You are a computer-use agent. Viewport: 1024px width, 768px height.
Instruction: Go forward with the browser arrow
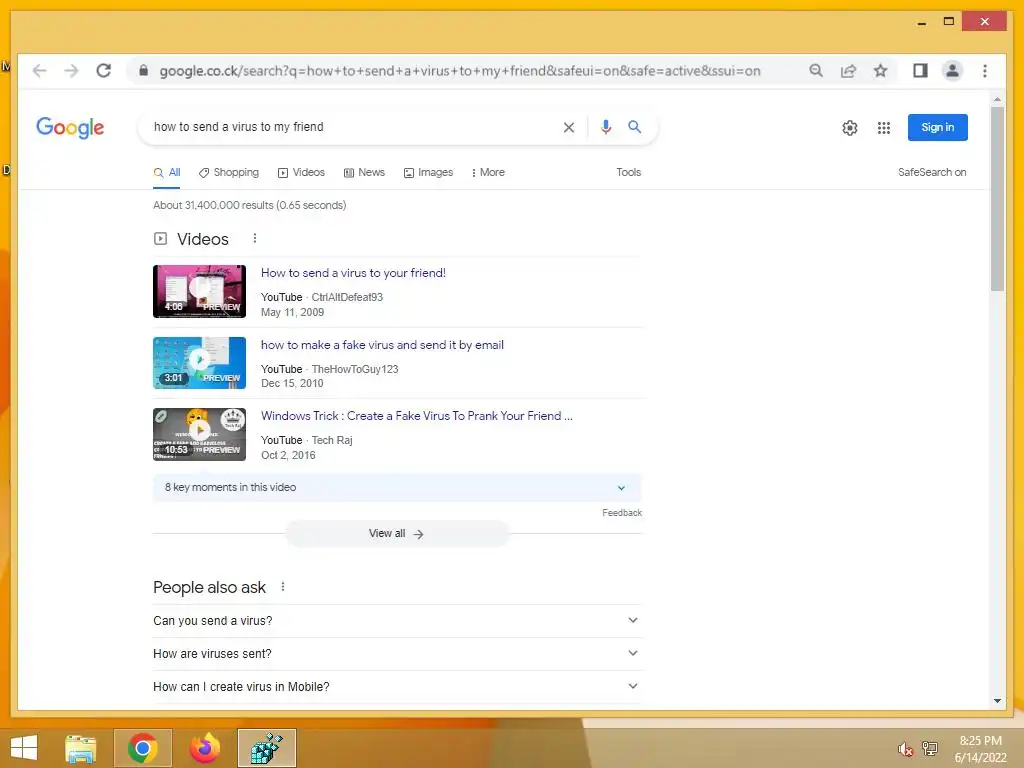(x=71, y=71)
